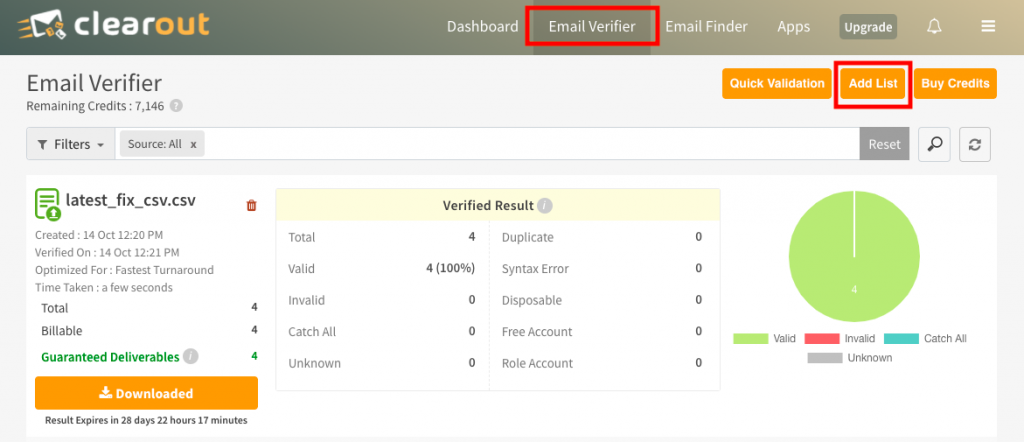
Task: Open the hamburger menu
Action: [988, 26]
